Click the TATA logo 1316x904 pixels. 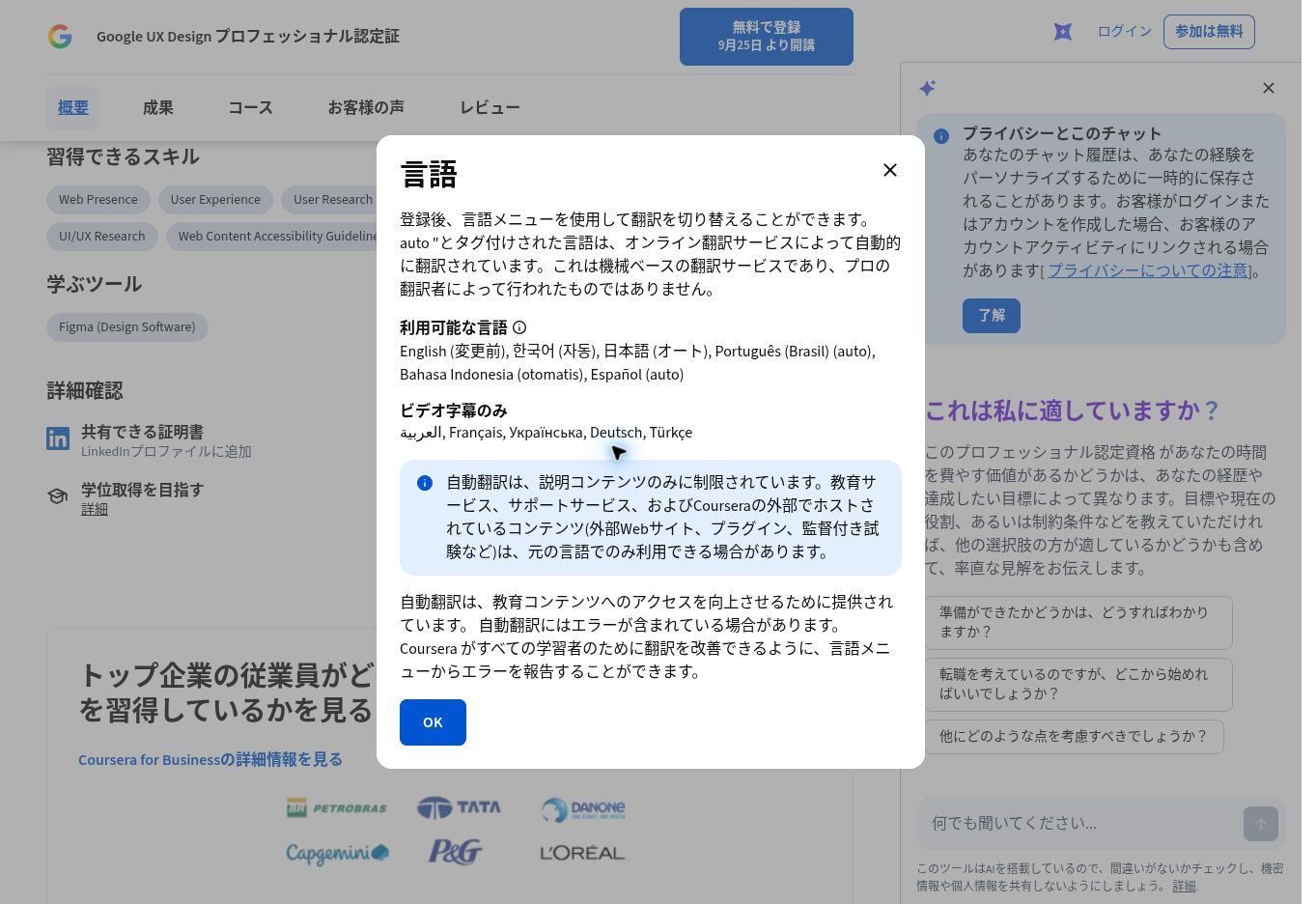(x=459, y=807)
